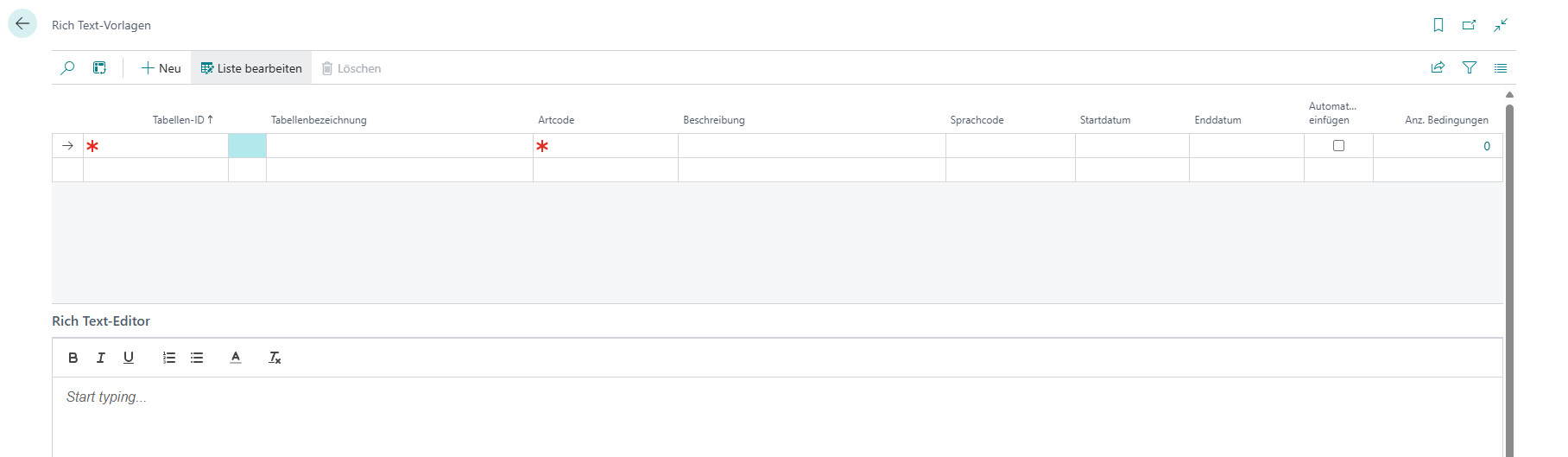Open page in new window
Viewport: 1568px width, 457px height.
tap(1469, 25)
